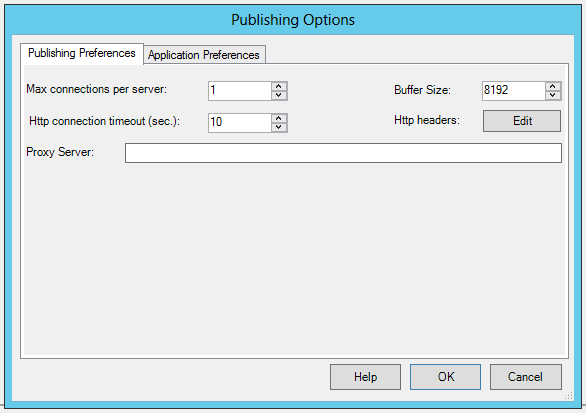Increase the Http connection timeout value
This screenshot has height=413, width=586.
coord(279,118)
